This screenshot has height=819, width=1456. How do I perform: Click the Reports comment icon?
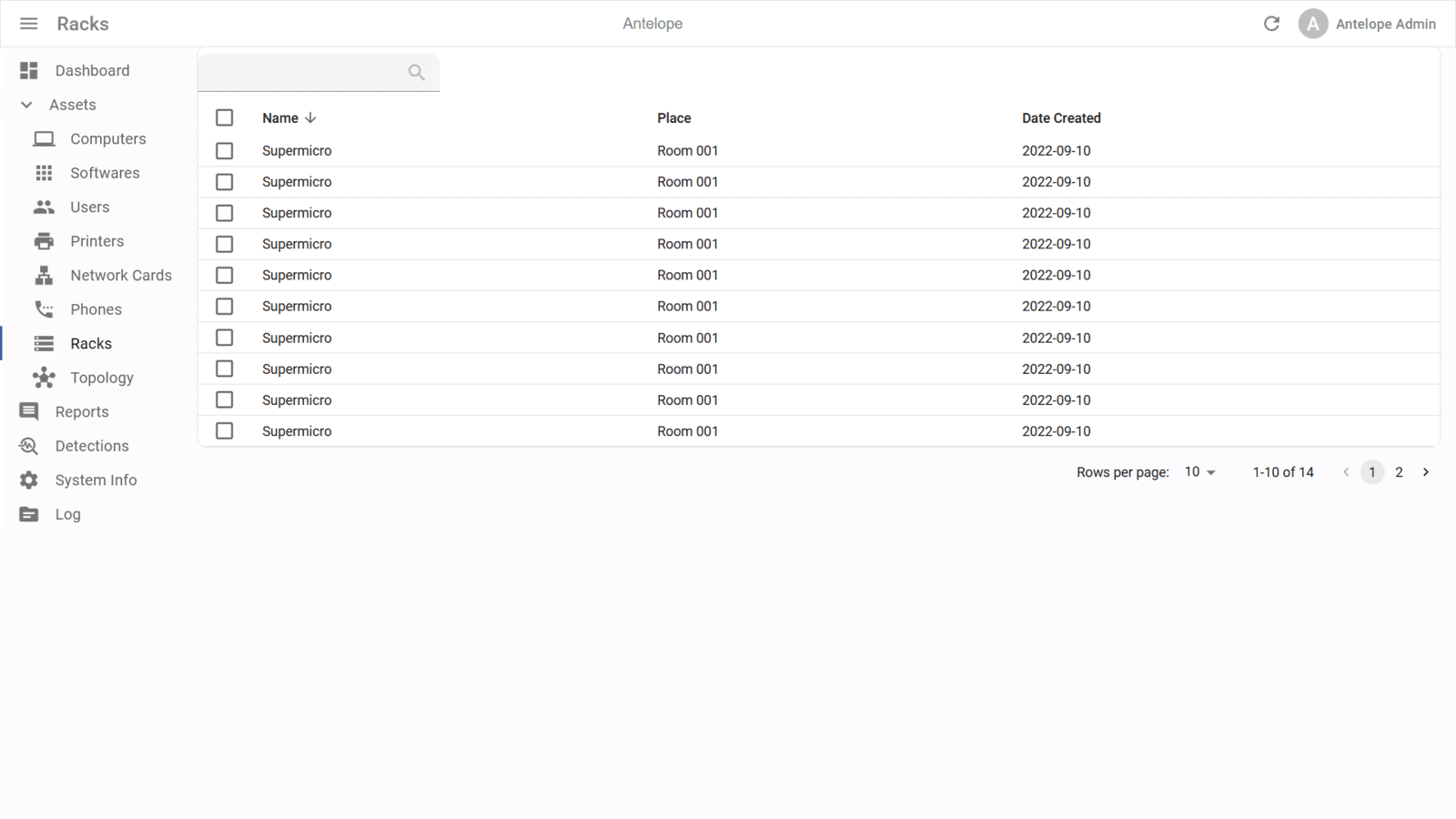29,411
